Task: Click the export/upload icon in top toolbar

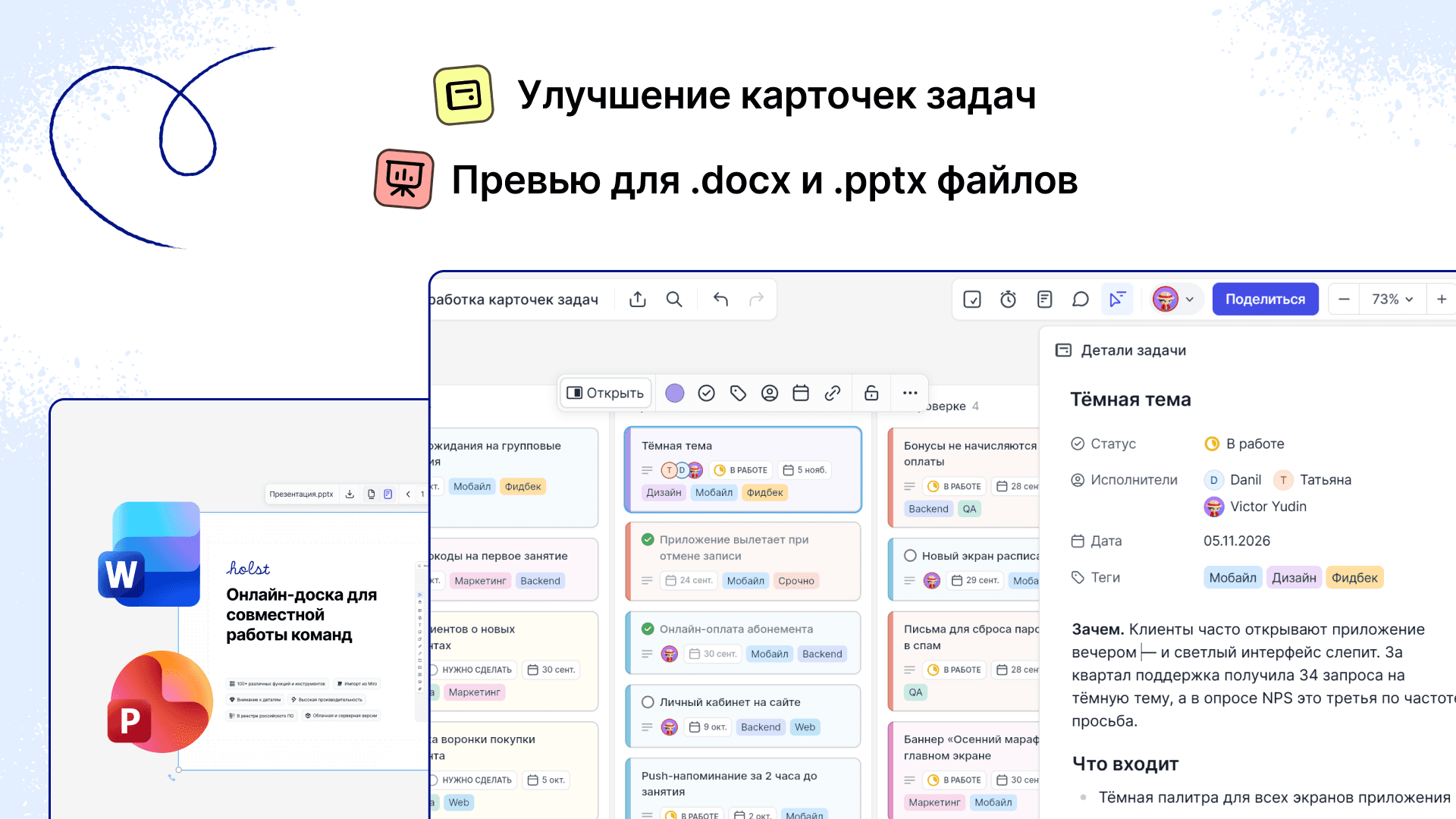Action: [638, 300]
